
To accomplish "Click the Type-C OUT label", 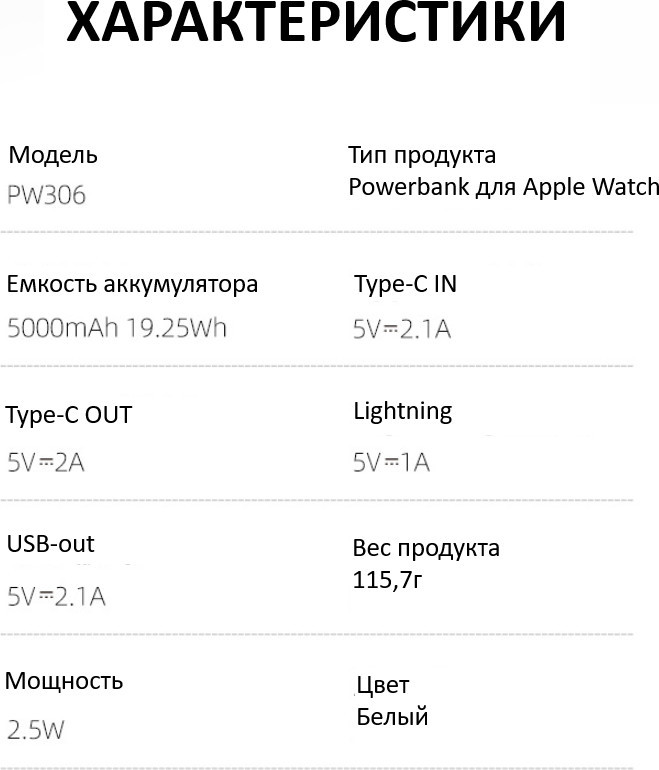I will 68,415.
